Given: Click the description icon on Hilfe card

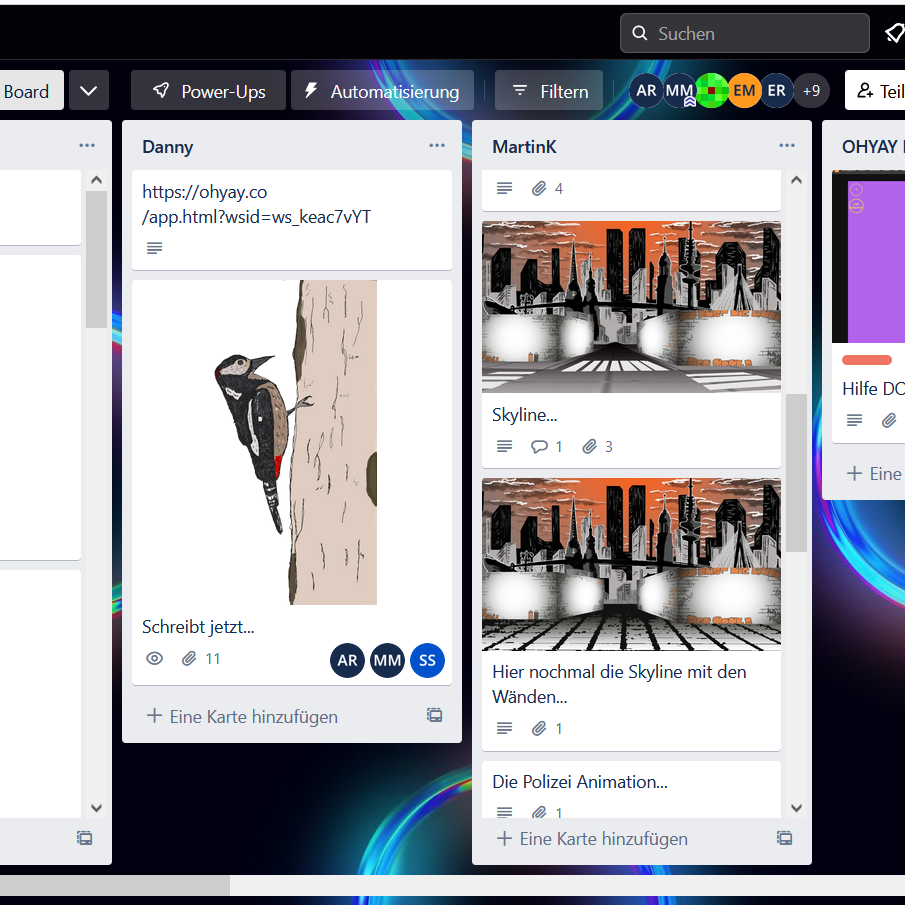Looking at the screenshot, I should [x=855, y=420].
